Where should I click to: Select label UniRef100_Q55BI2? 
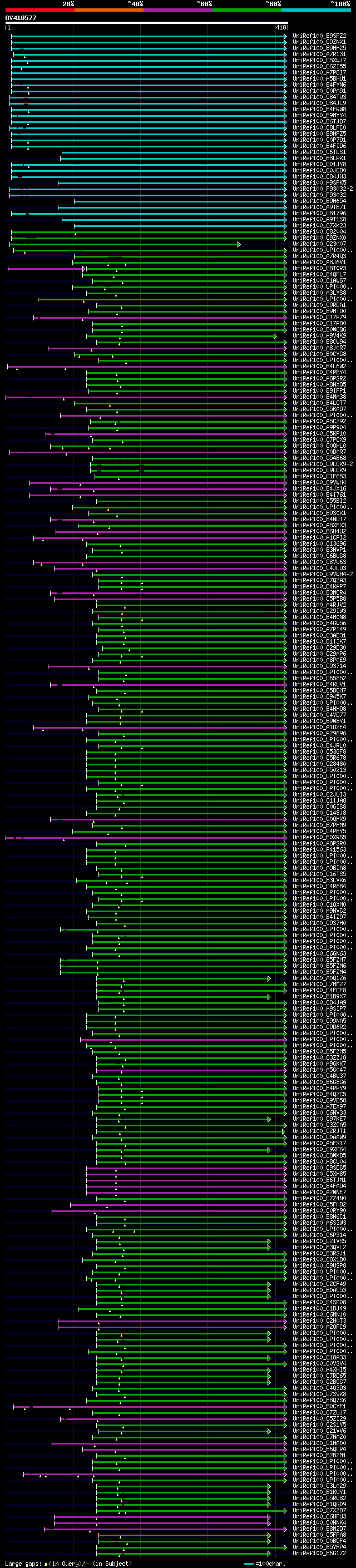coord(319,501)
